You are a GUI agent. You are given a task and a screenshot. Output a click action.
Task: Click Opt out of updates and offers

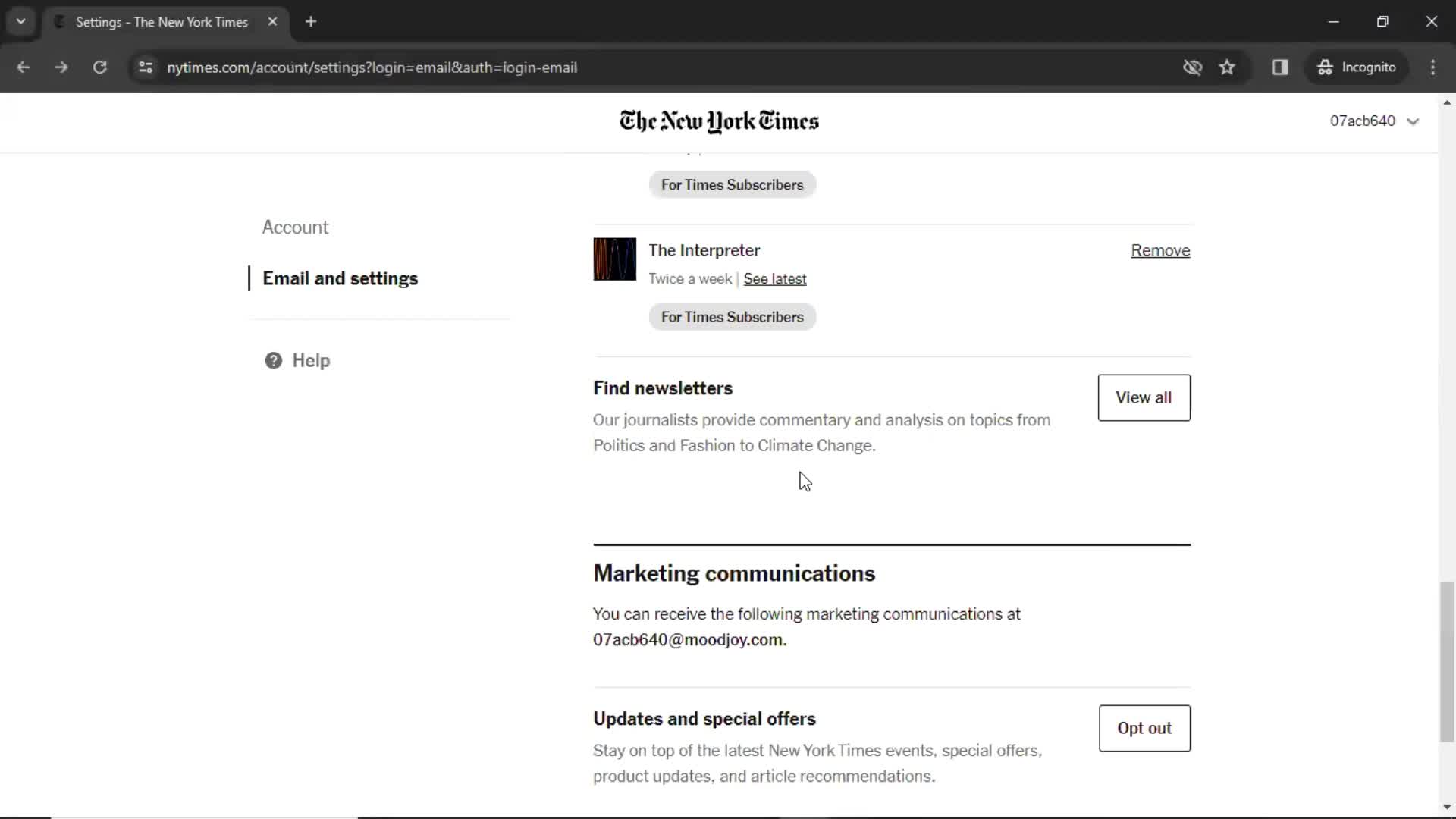pyautogui.click(x=1144, y=728)
